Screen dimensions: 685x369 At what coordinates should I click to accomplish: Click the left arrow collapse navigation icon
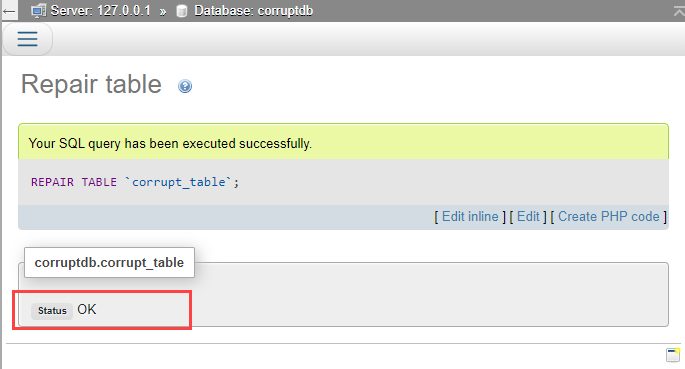pos(9,11)
